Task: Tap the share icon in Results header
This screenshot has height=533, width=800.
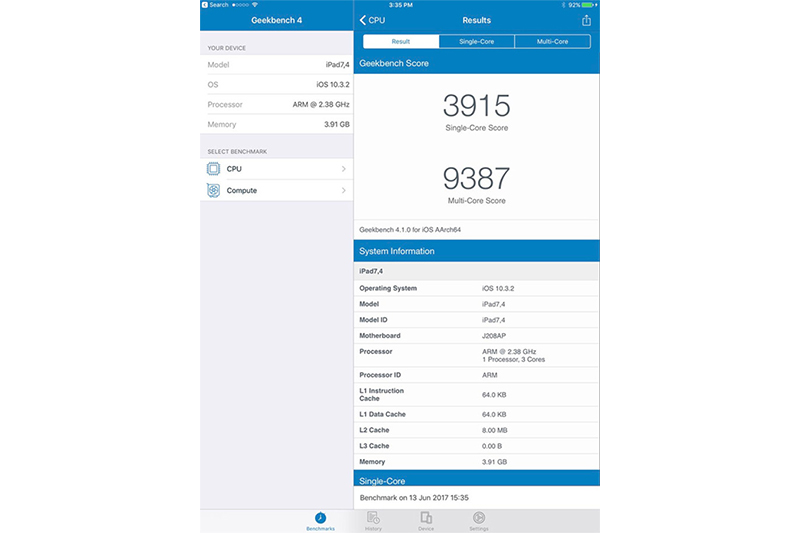Action: pyautogui.click(x=586, y=20)
